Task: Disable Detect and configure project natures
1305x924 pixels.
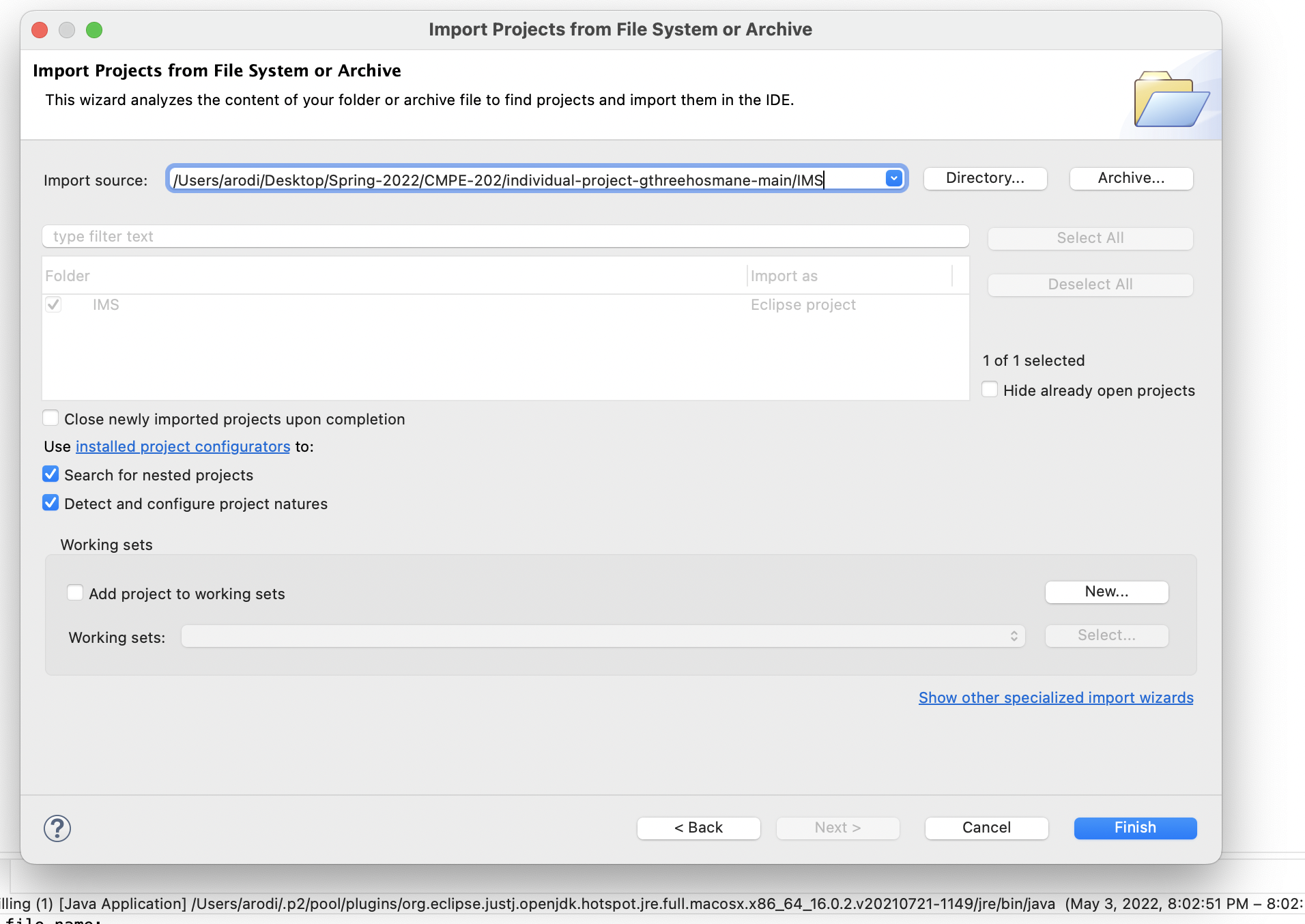Action: pos(51,503)
